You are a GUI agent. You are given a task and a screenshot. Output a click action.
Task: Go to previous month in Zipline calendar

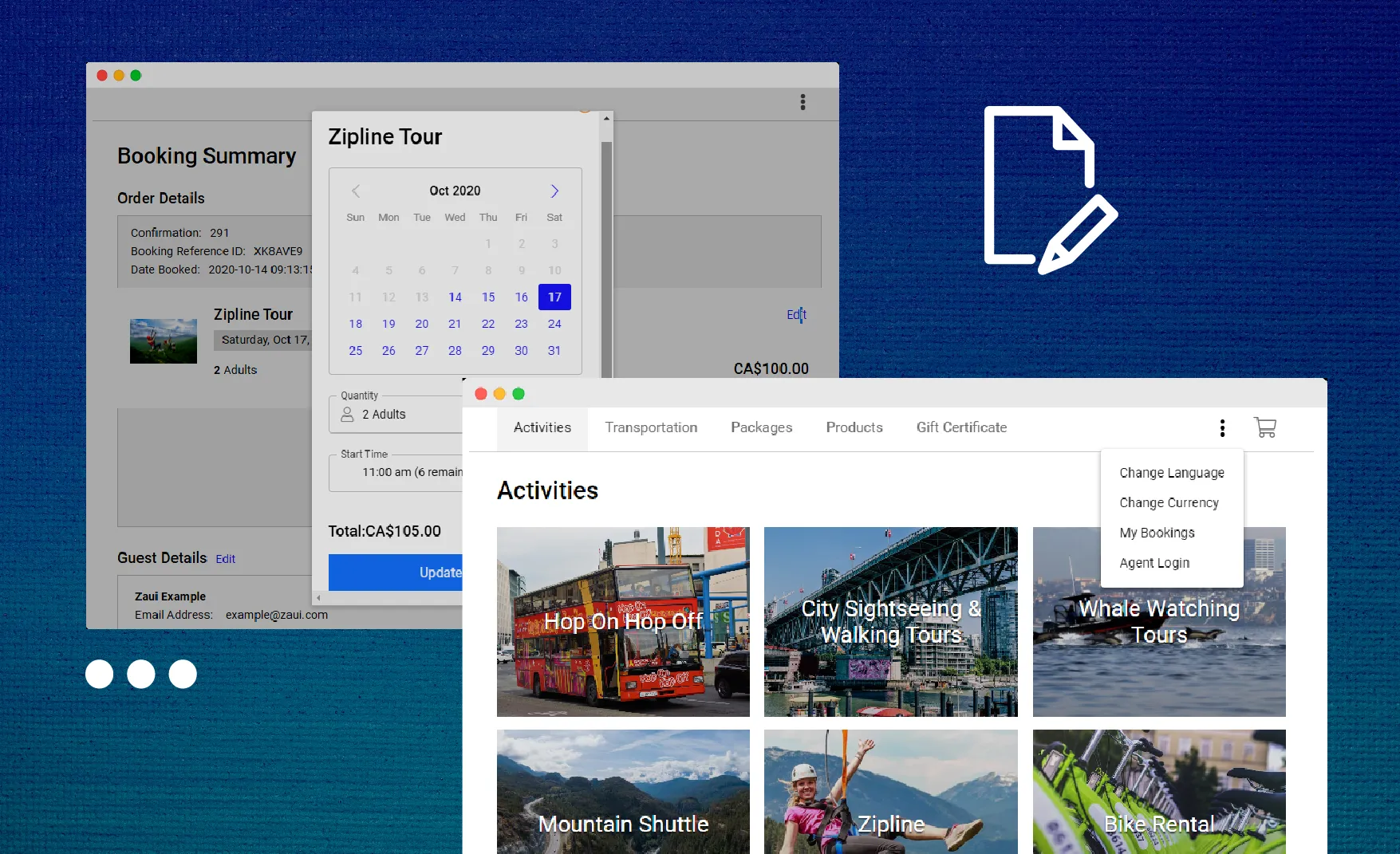click(x=356, y=191)
